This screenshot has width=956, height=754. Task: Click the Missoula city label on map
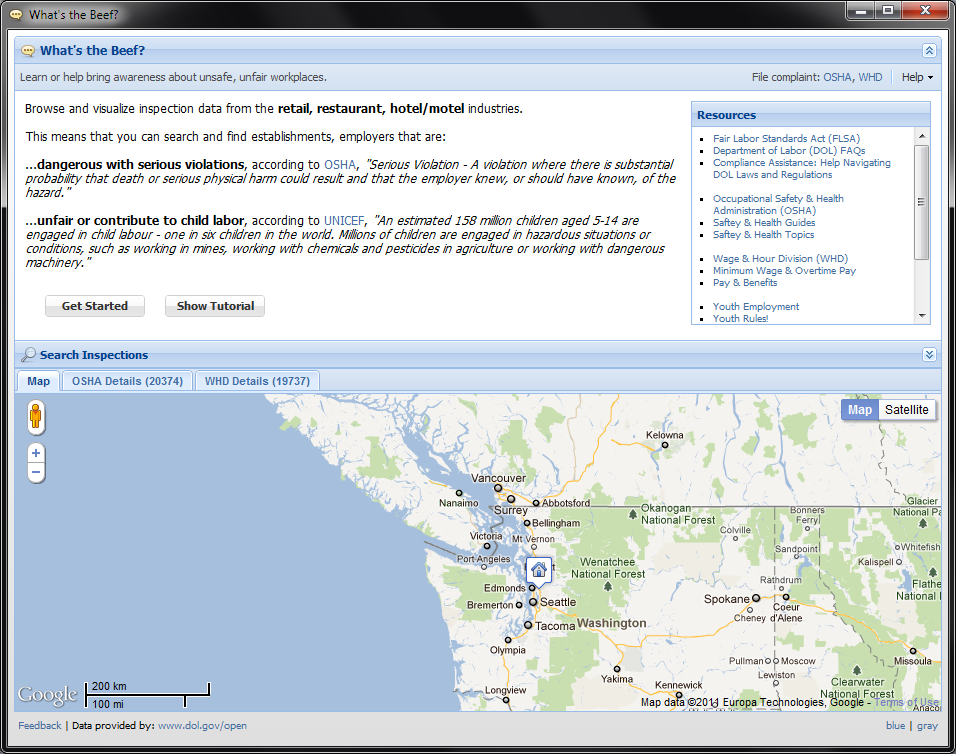pyautogui.click(x=913, y=661)
